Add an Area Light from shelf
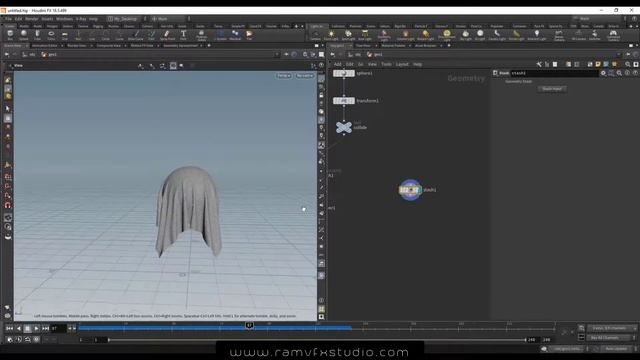The width and height of the screenshot is (640, 360). 365,36
